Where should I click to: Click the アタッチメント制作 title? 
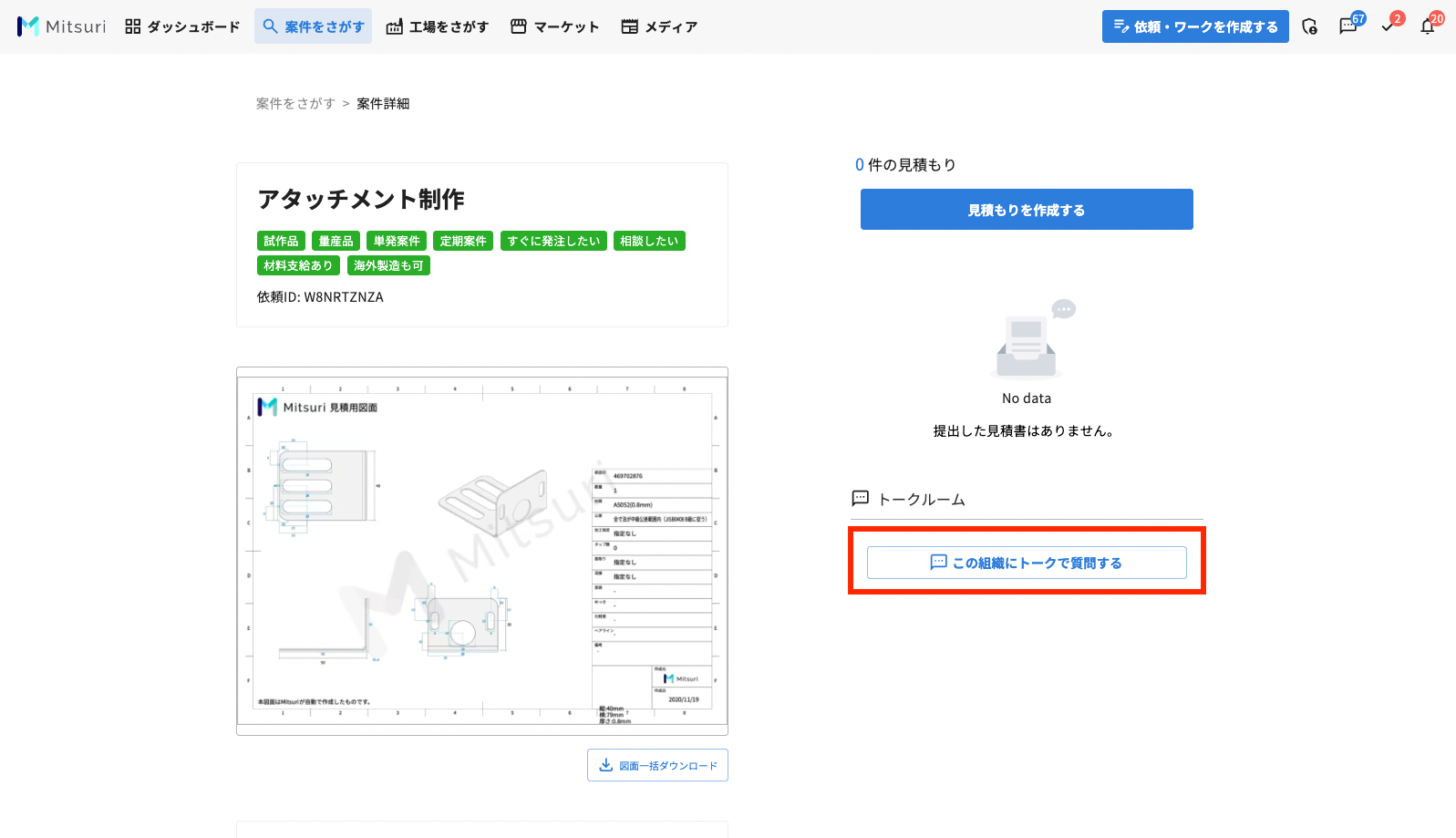click(361, 199)
